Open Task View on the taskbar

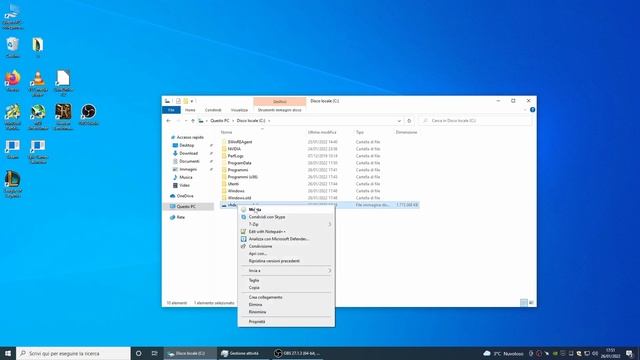point(154,353)
